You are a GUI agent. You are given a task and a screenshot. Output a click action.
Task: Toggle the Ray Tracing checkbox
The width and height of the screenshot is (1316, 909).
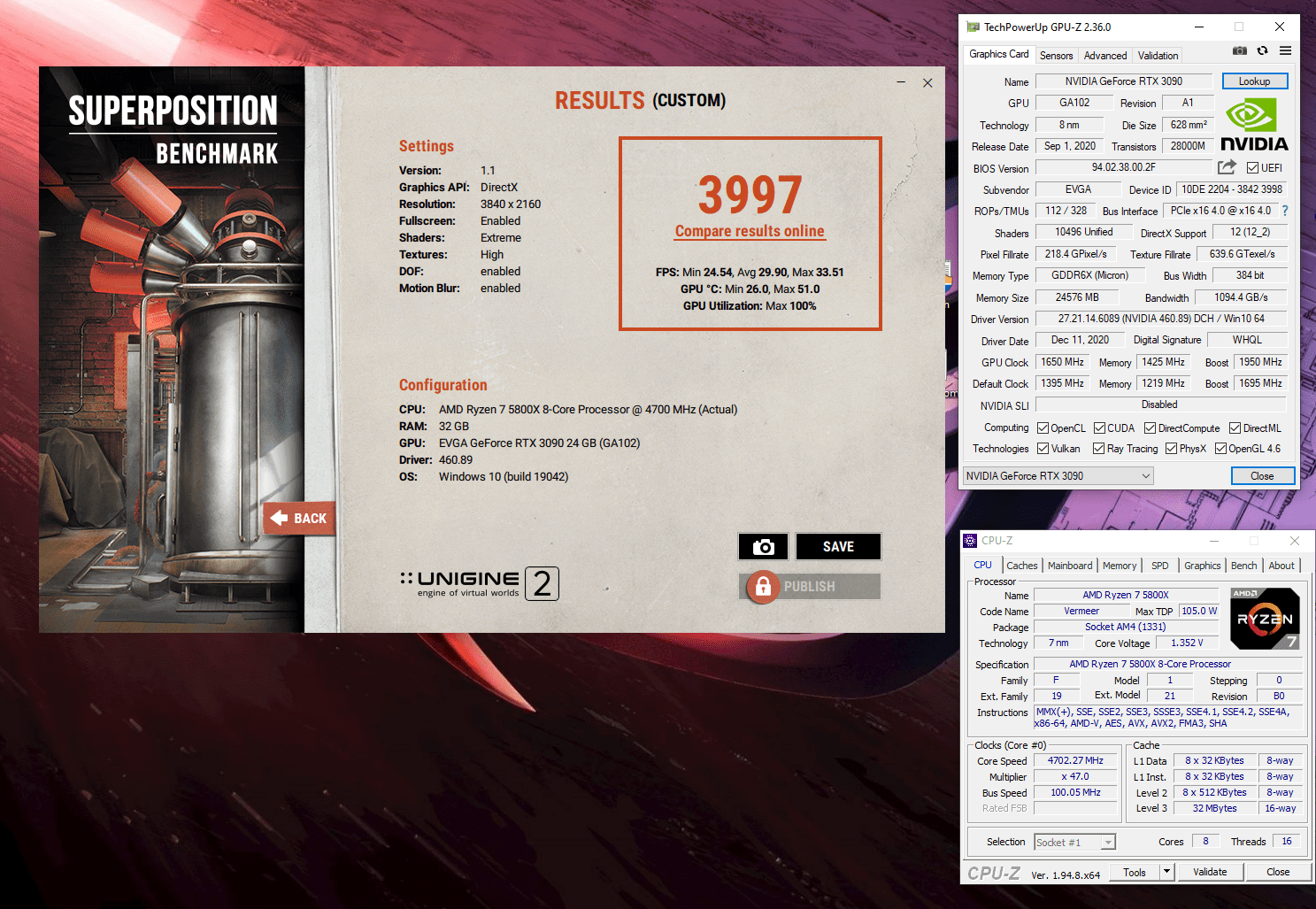point(1098,449)
